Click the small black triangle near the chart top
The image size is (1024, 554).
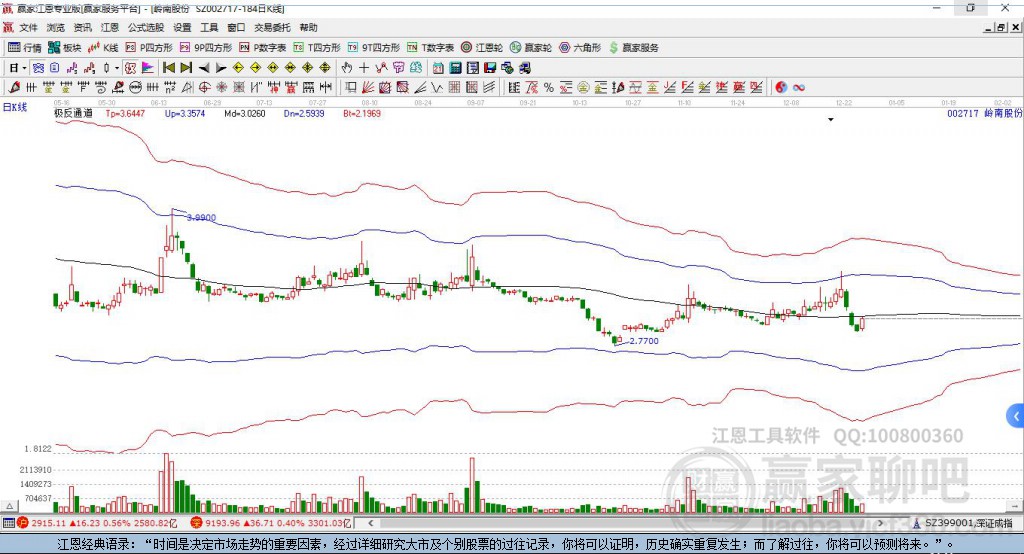831,120
